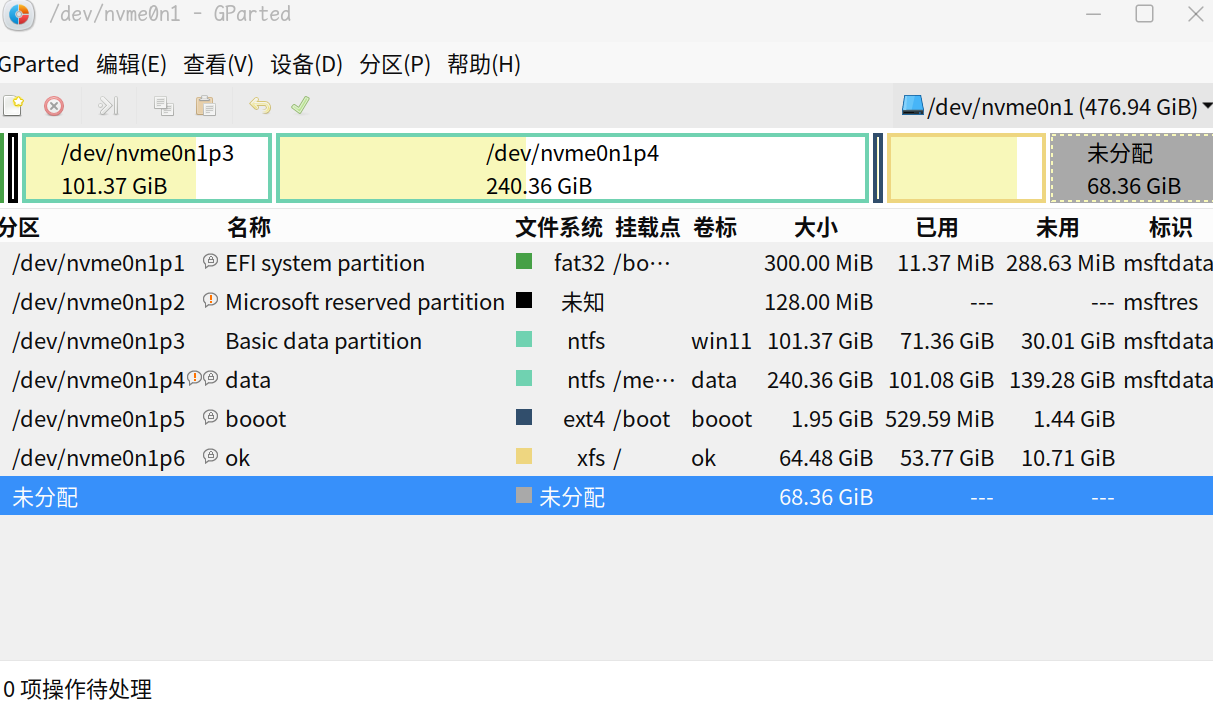
Task: Click the undo last operation icon
Action: (260, 105)
